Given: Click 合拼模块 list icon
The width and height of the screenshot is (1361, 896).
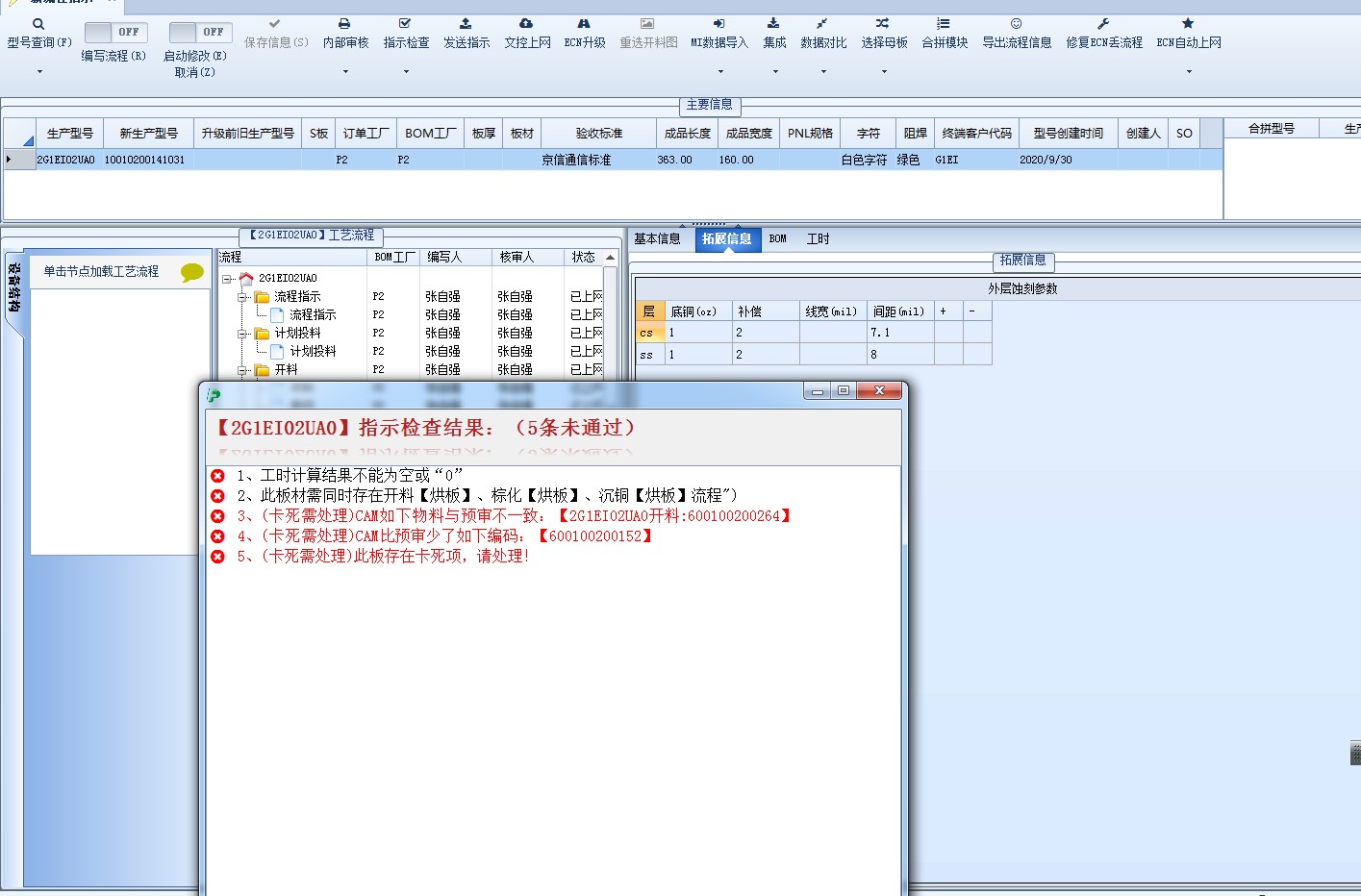Looking at the screenshot, I should click(x=944, y=24).
